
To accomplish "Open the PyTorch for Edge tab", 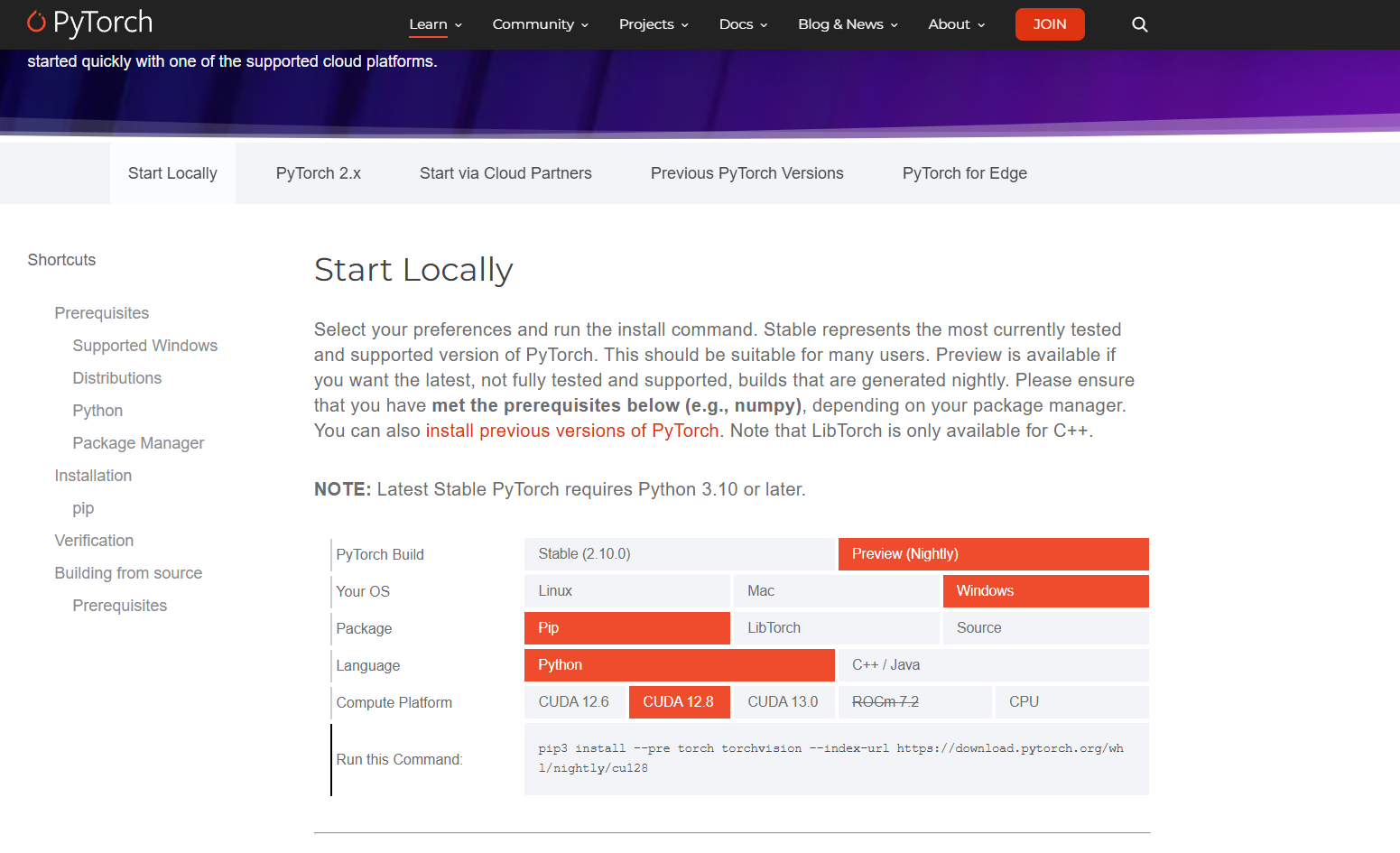I will click(965, 173).
